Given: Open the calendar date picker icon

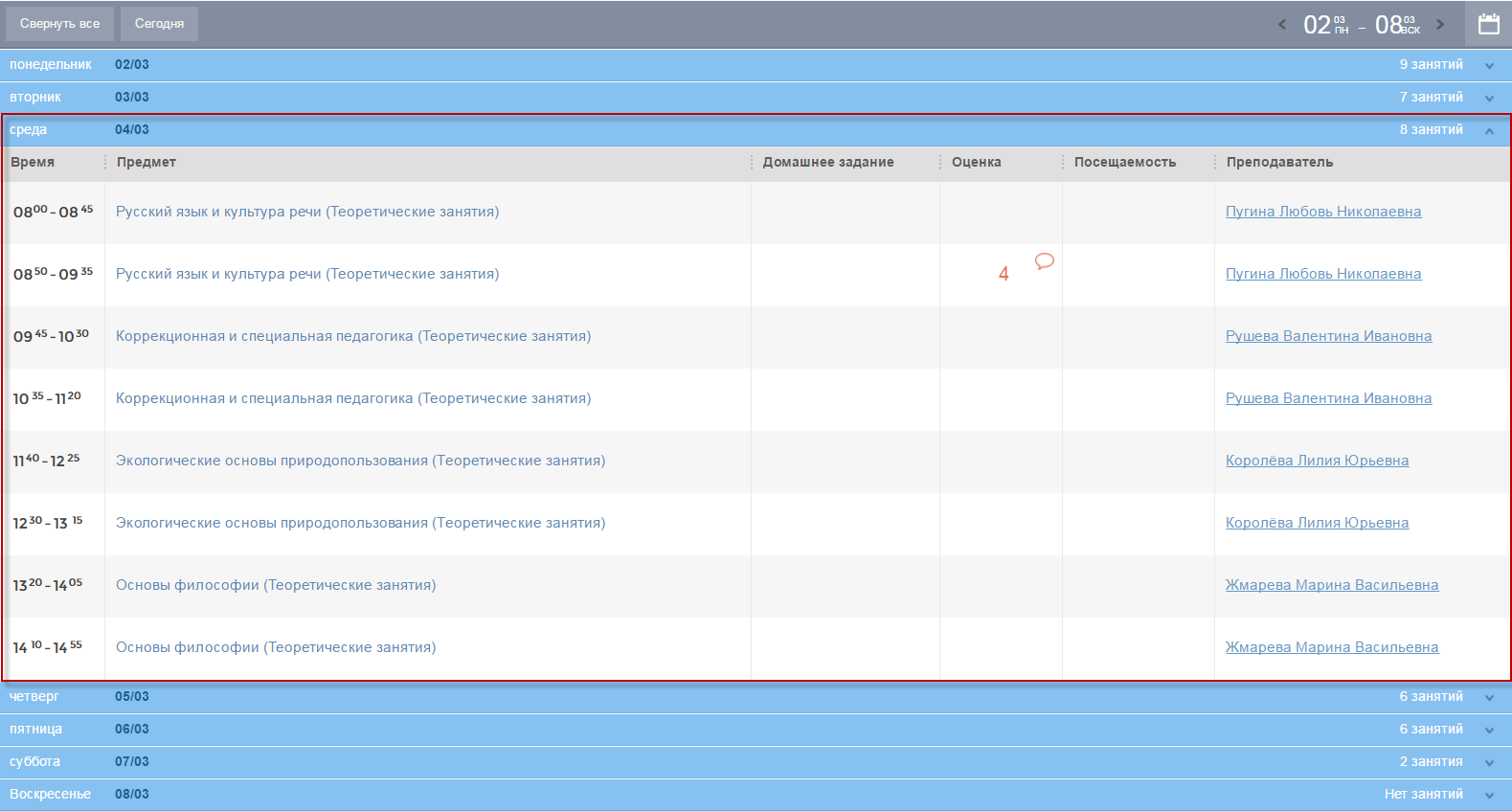Looking at the screenshot, I should [x=1488, y=25].
